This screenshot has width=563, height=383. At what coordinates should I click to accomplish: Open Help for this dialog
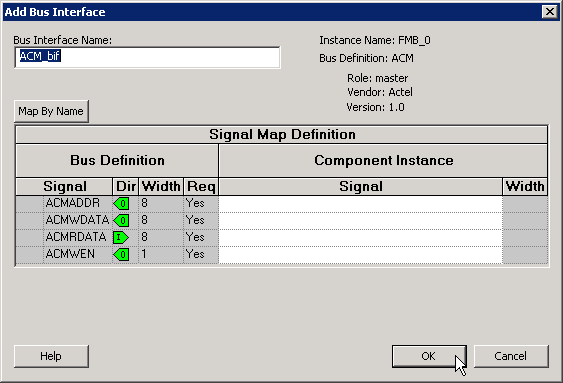(x=51, y=356)
